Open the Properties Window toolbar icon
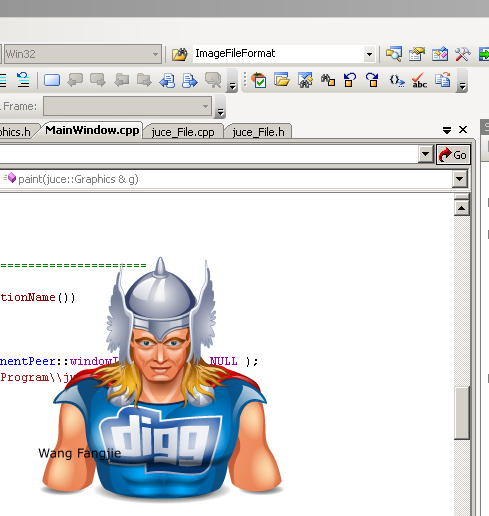489x516 pixels. coord(417,54)
